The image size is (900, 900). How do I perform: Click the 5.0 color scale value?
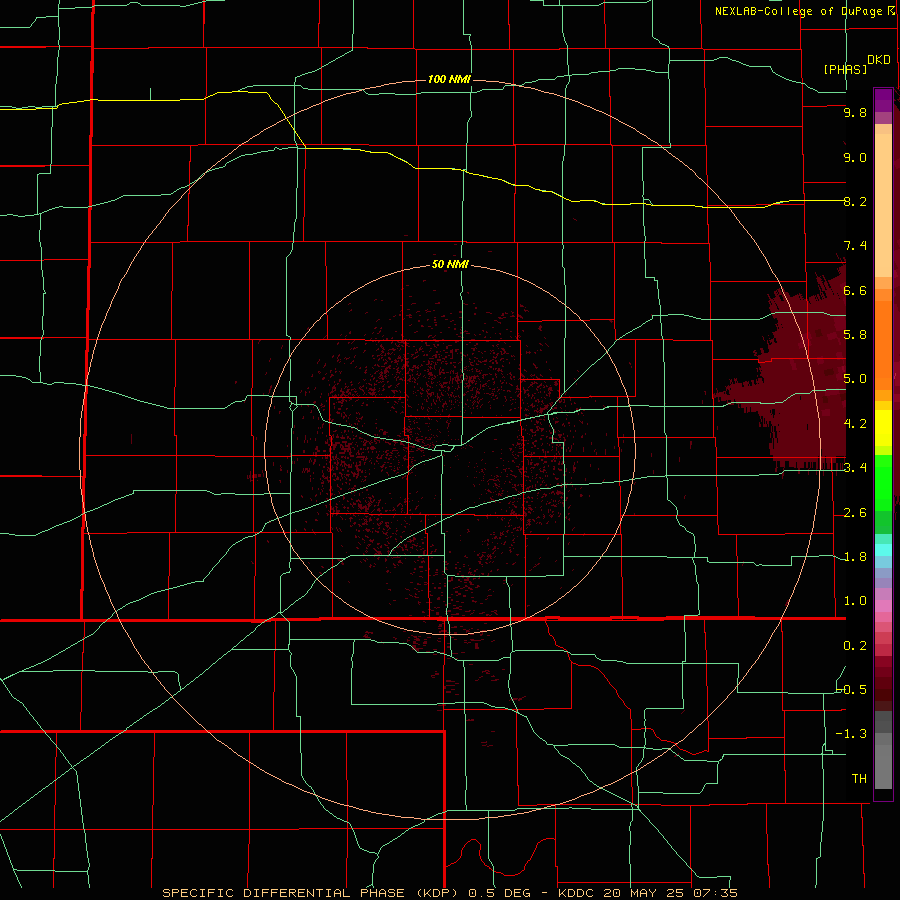point(855,379)
